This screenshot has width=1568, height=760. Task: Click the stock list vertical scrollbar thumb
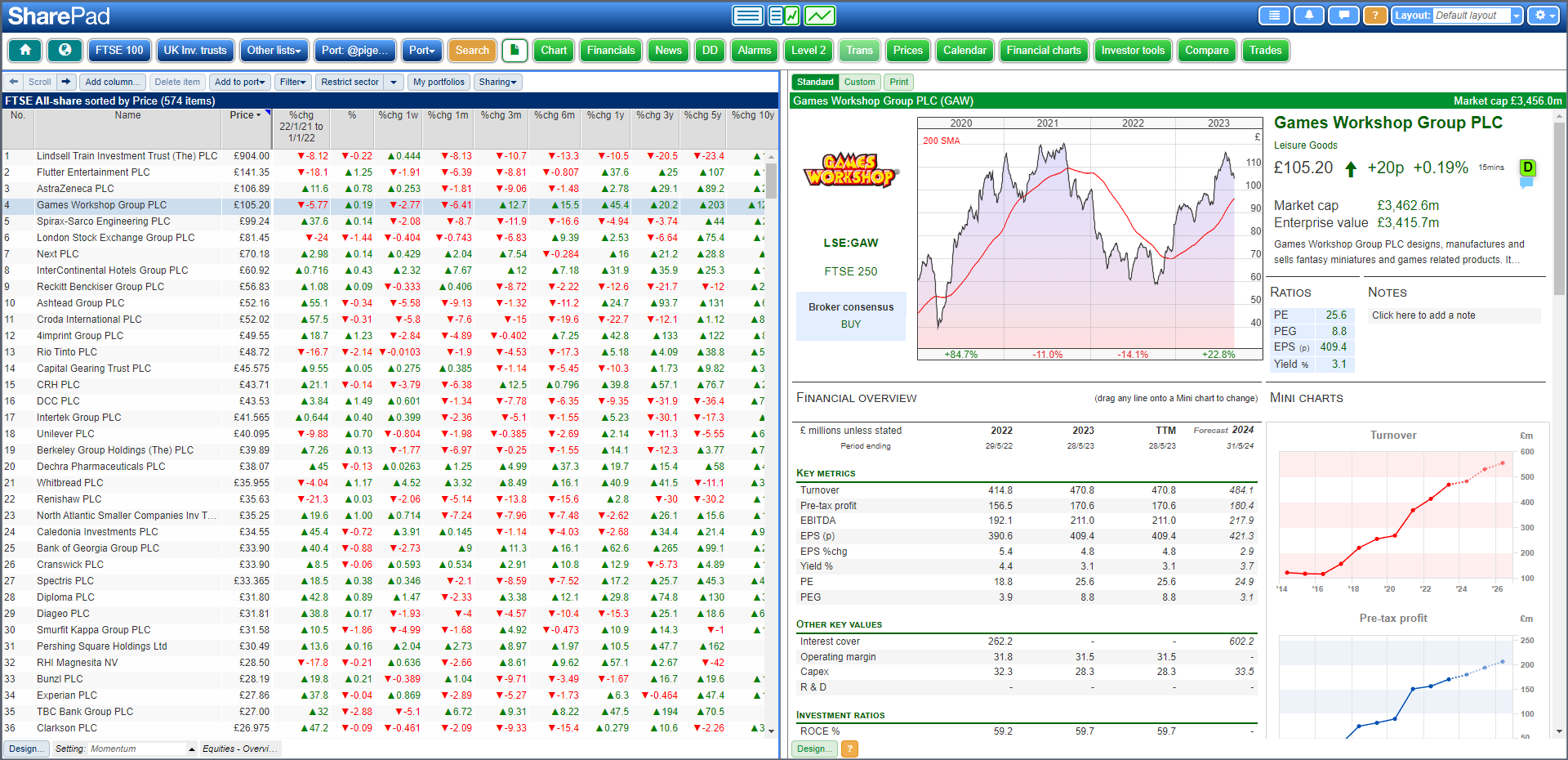771,180
